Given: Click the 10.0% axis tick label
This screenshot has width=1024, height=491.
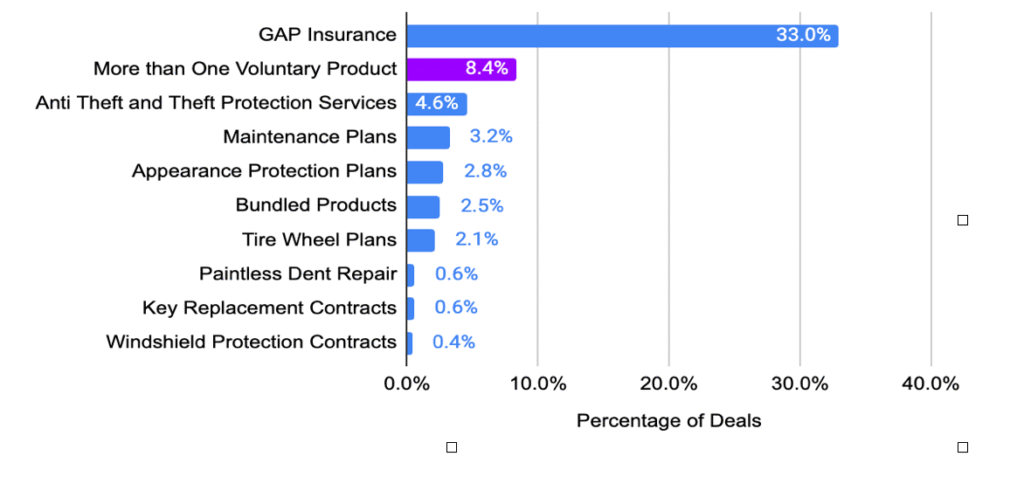Looking at the screenshot, I should click(537, 384).
